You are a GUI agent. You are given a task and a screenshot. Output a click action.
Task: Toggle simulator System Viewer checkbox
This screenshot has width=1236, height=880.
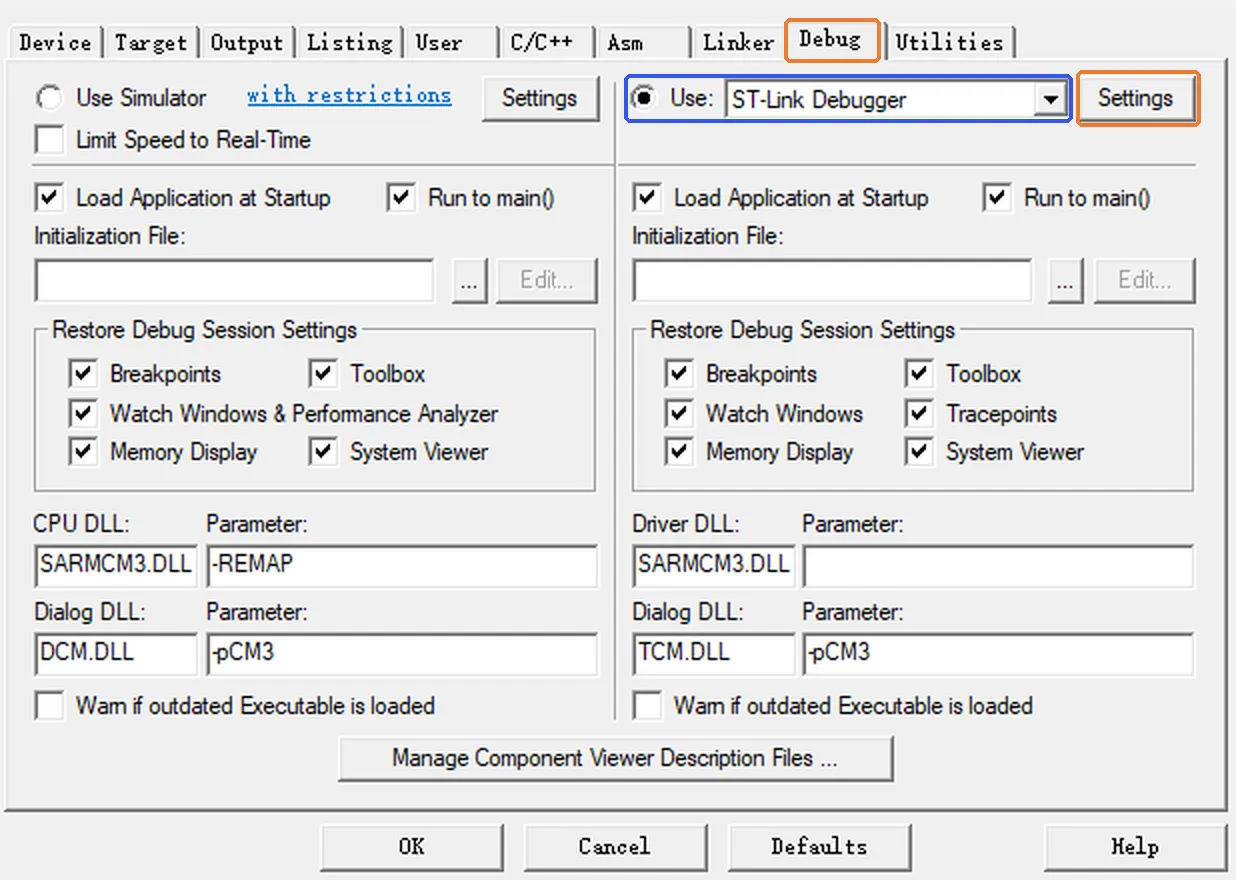pos(323,452)
